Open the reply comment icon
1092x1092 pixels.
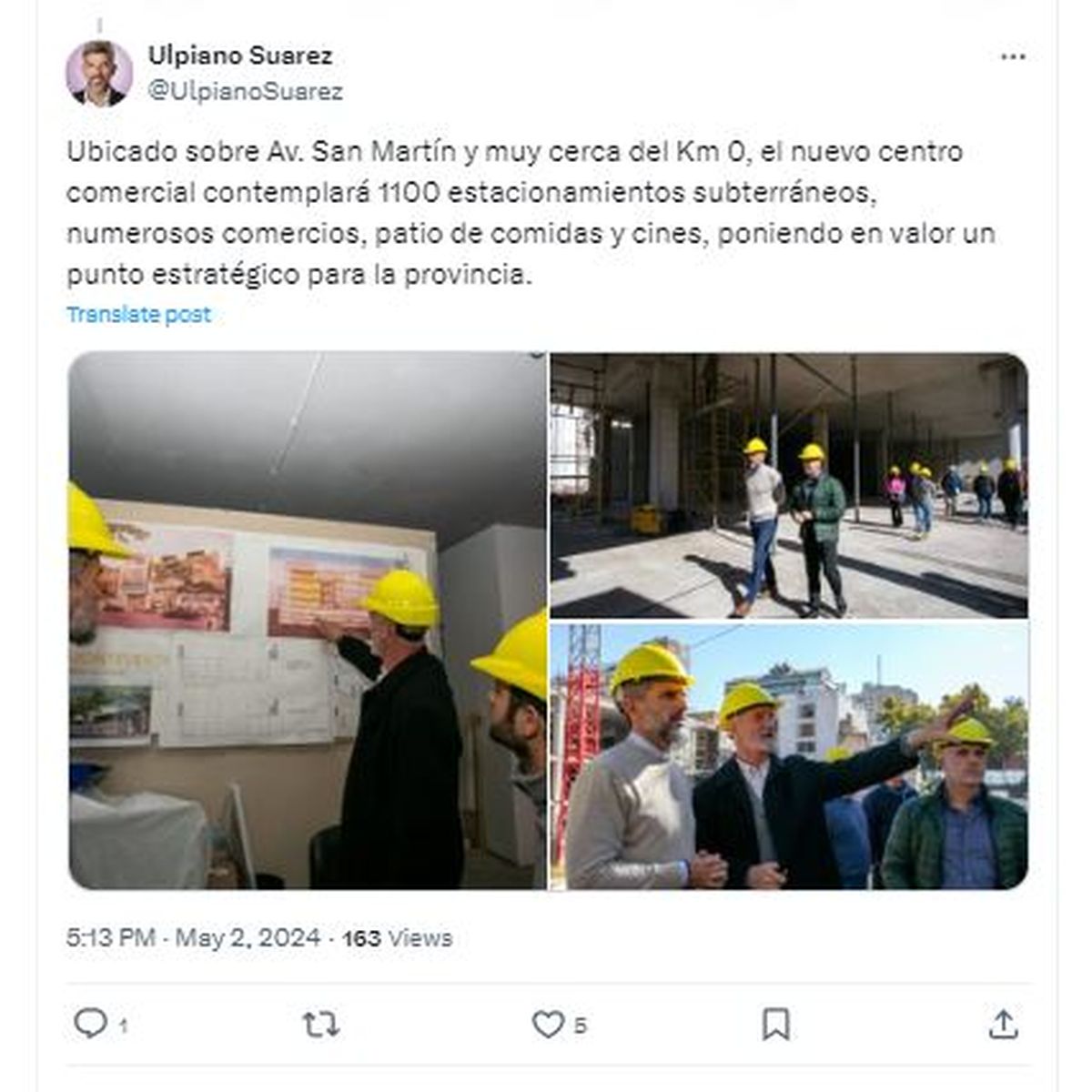tap(90, 1024)
